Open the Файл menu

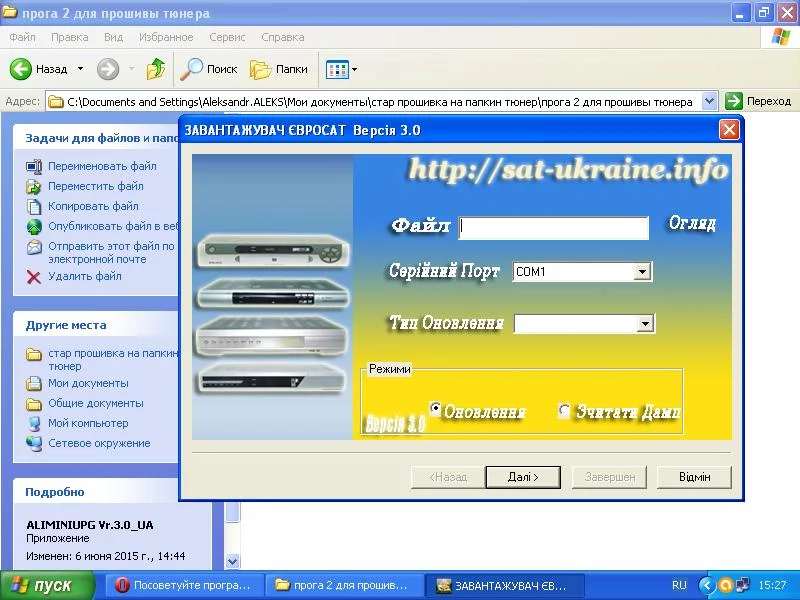pyautogui.click(x=23, y=37)
